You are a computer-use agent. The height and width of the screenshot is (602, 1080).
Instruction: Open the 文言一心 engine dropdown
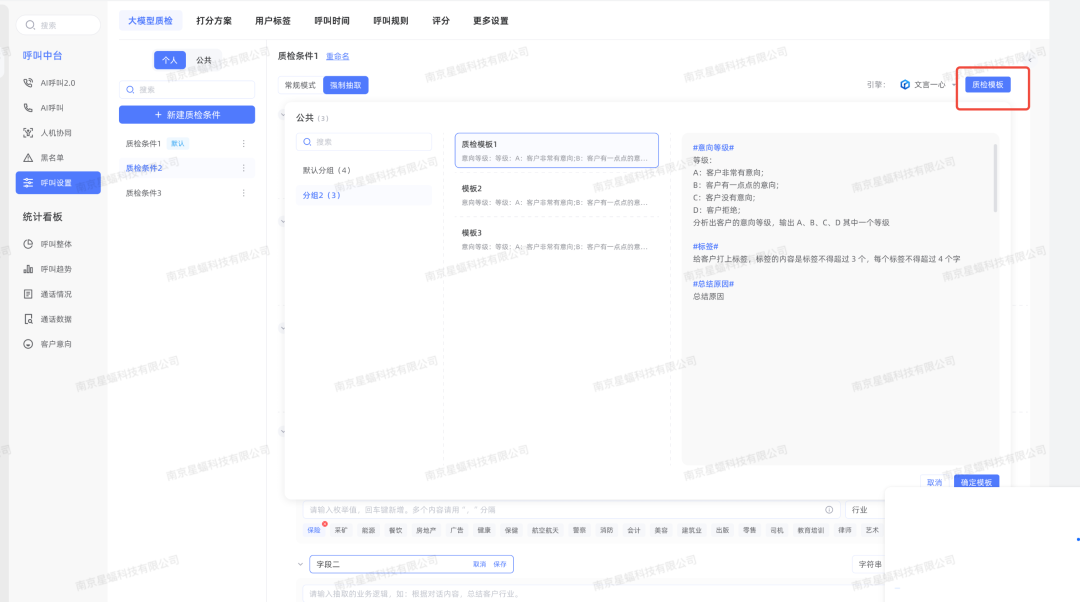pyautogui.click(x=927, y=85)
